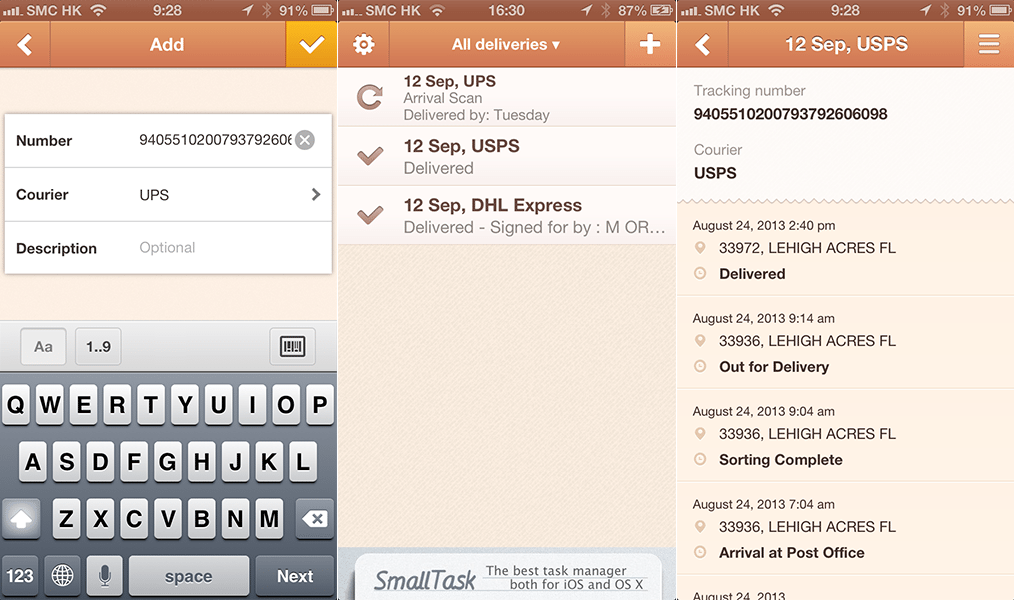The image size is (1014, 600).
Task: Tap USPS delivered checkmark icon
Action: point(370,156)
